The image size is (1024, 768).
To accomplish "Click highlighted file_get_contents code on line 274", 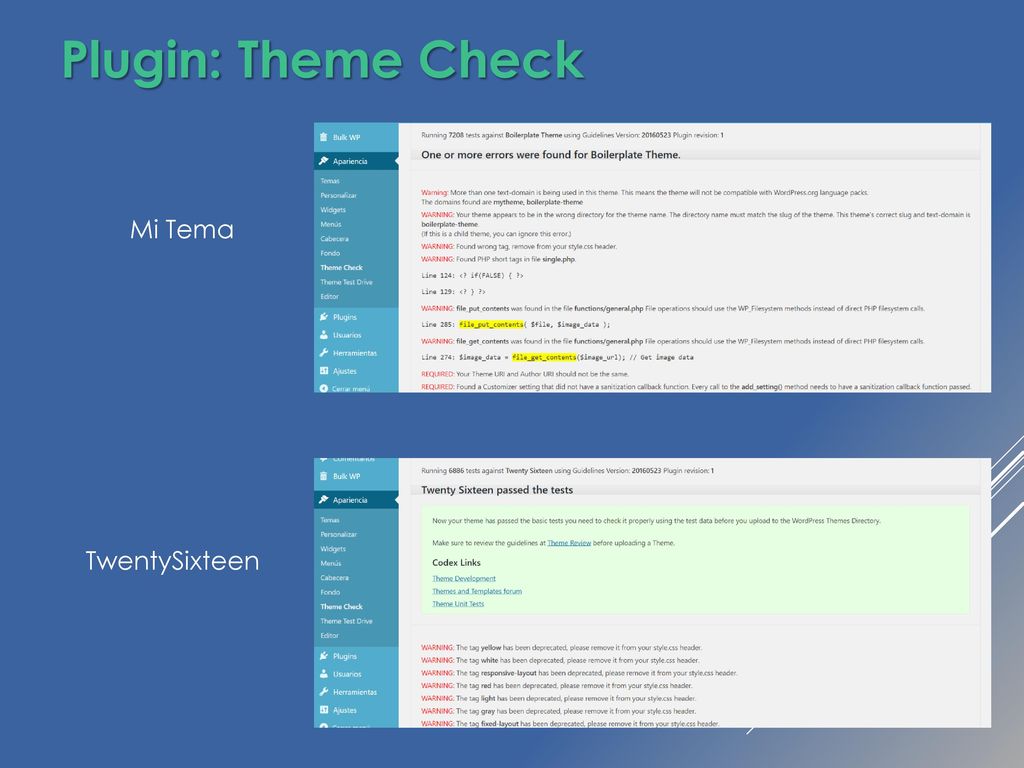I will click(x=544, y=357).
